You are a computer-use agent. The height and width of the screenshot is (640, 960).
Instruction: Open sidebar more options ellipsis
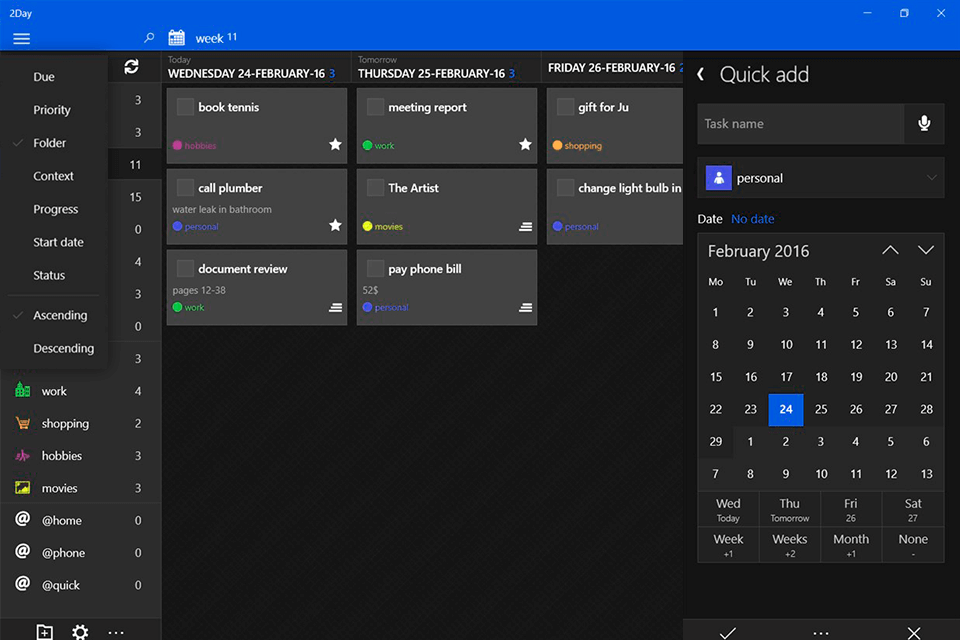point(116,632)
